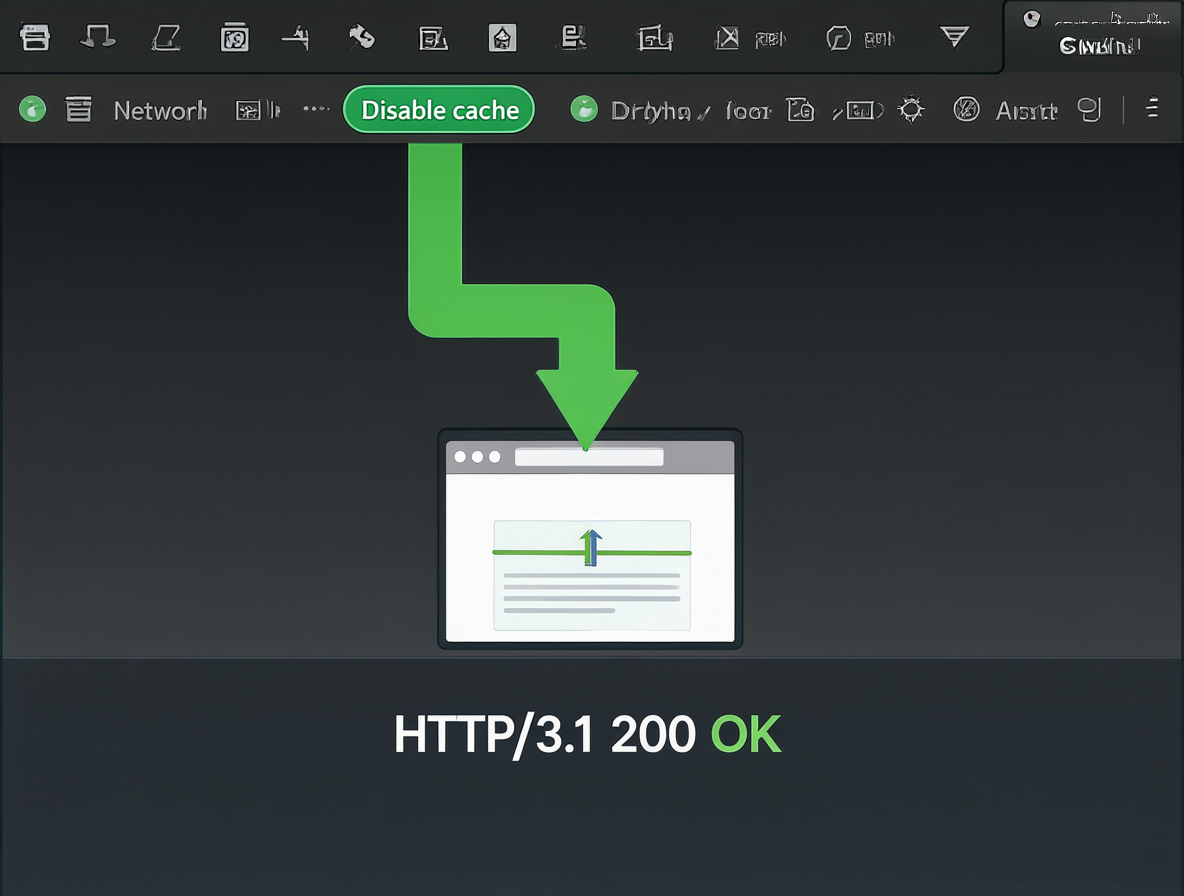Open the house-in-square icon
1184x896 pixels.
coord(502,37)
